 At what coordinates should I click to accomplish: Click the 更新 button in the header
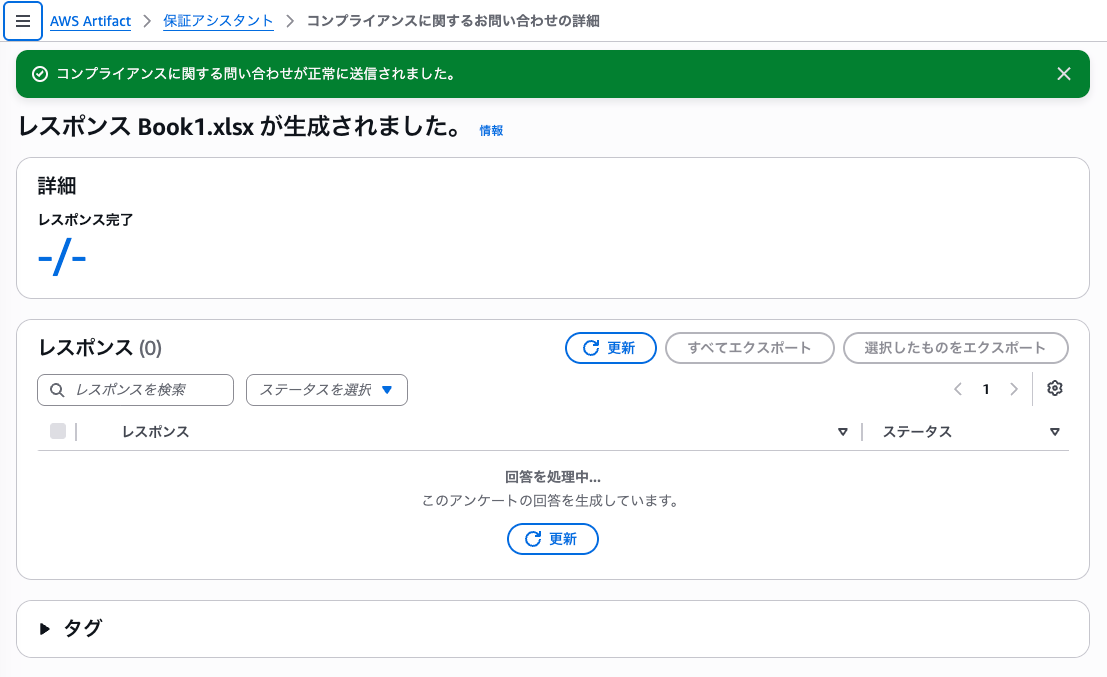tap(611, 348)
